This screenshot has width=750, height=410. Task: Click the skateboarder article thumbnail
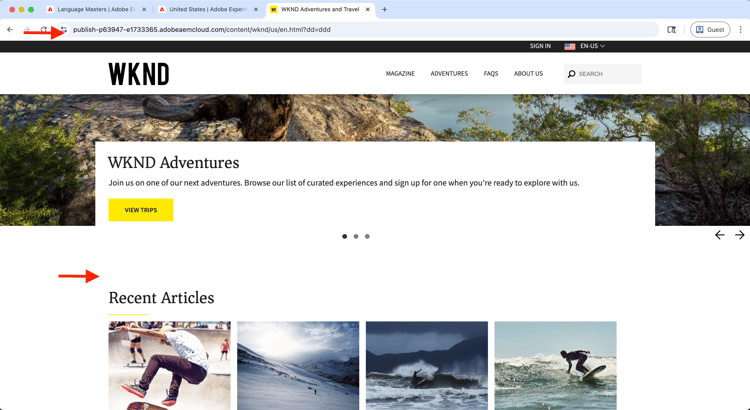(169, 366)
